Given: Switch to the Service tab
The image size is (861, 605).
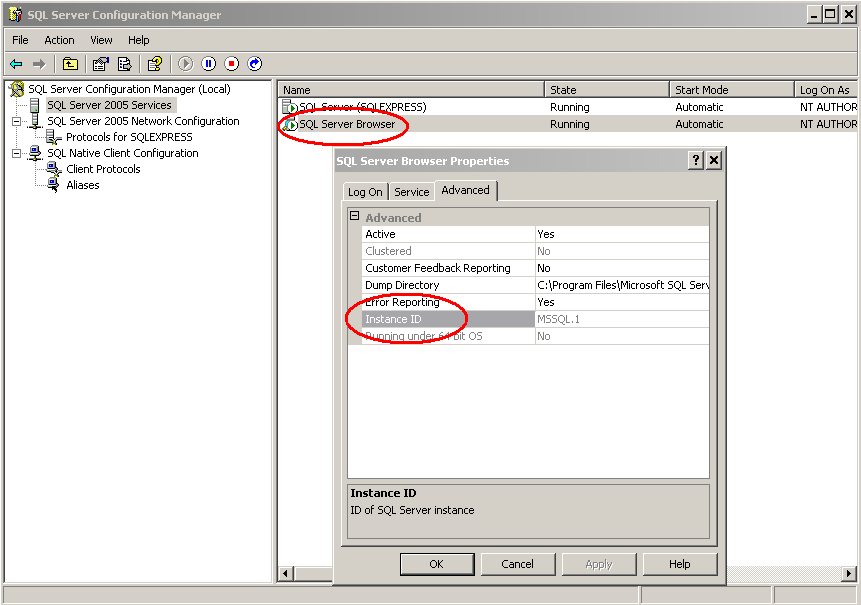Looking at the screenshot, I should (x=412, y=192).
